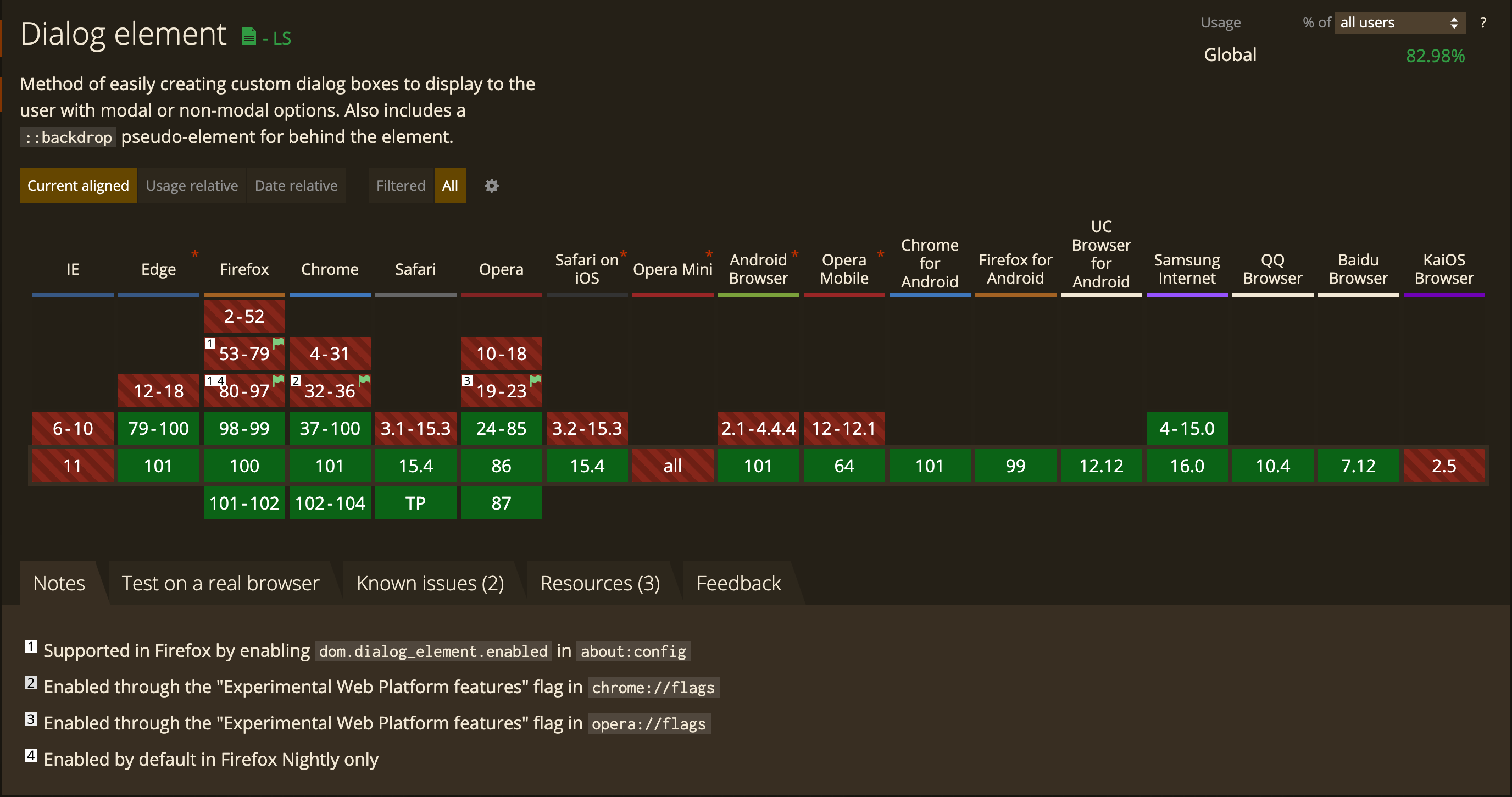The width and height of the screenshot is (1512, 797).
Task: Select the 82.98% global usage color indicator
Action: tap(1435, 55)
